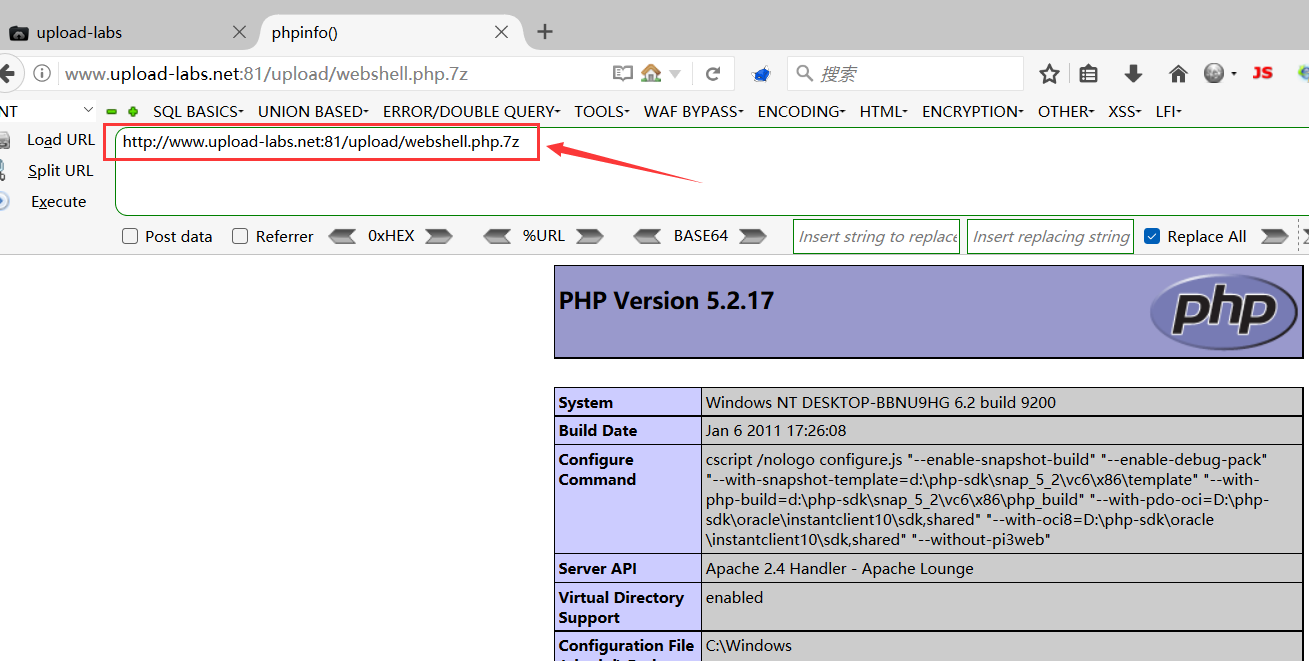Click the gray globe proxy icon

click(1214, 73)
